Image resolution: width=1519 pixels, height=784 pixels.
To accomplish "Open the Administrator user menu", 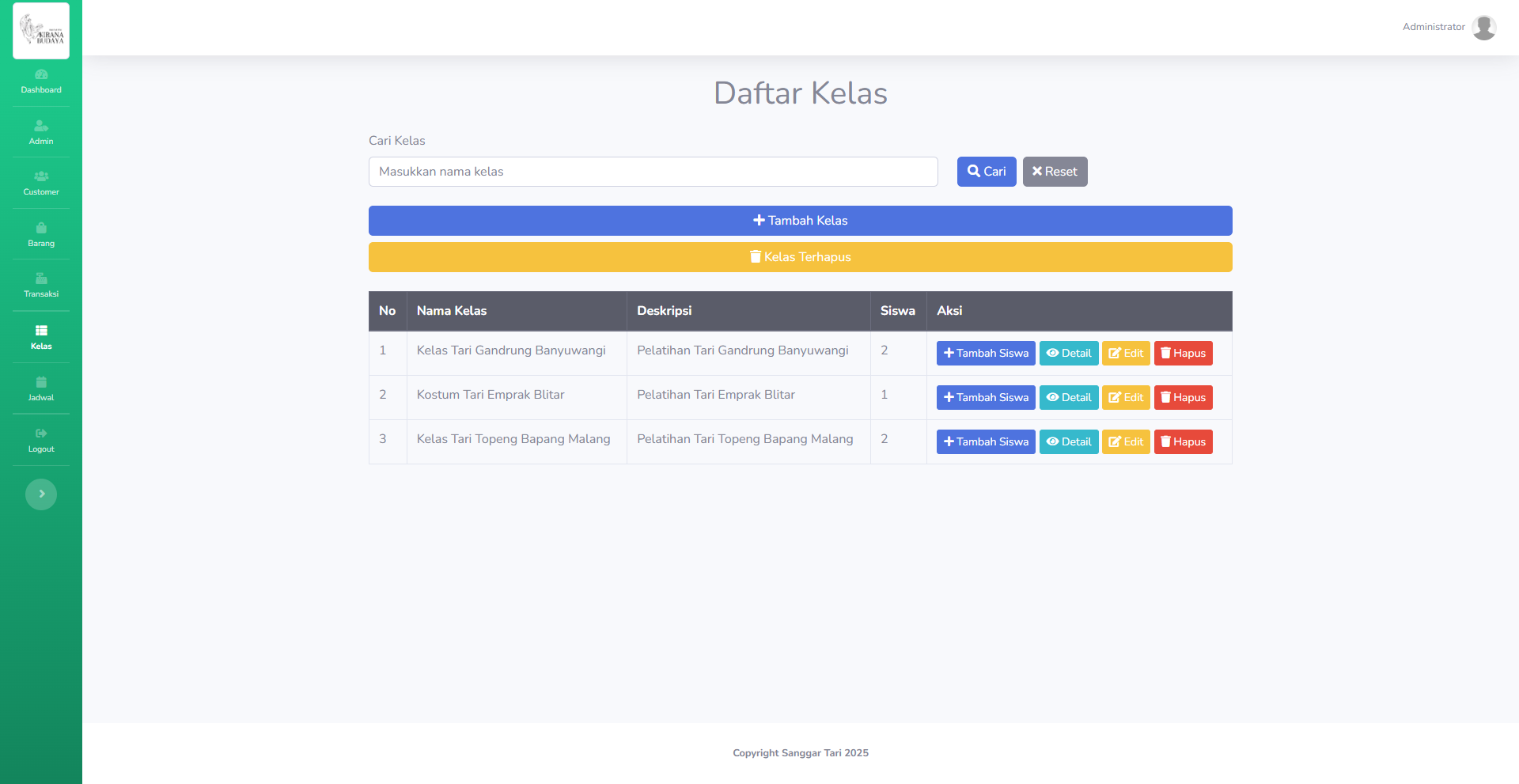I will coord(1433,27).
